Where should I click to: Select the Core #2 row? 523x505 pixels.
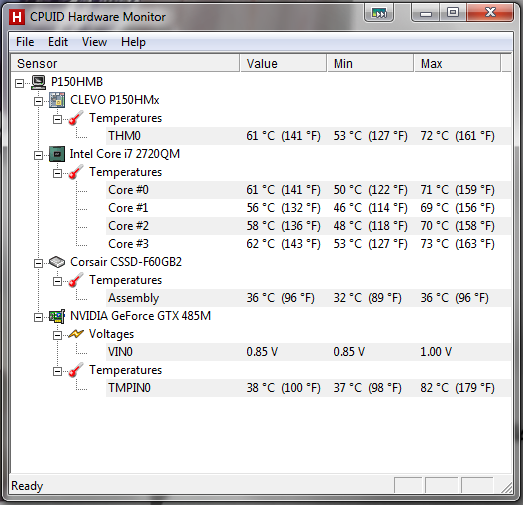(308, 226)
